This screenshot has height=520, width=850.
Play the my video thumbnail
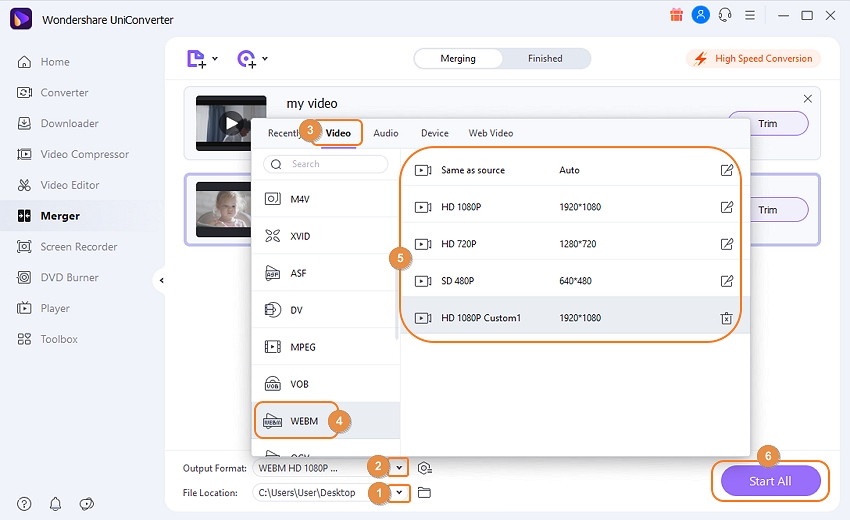coord(231,124)
